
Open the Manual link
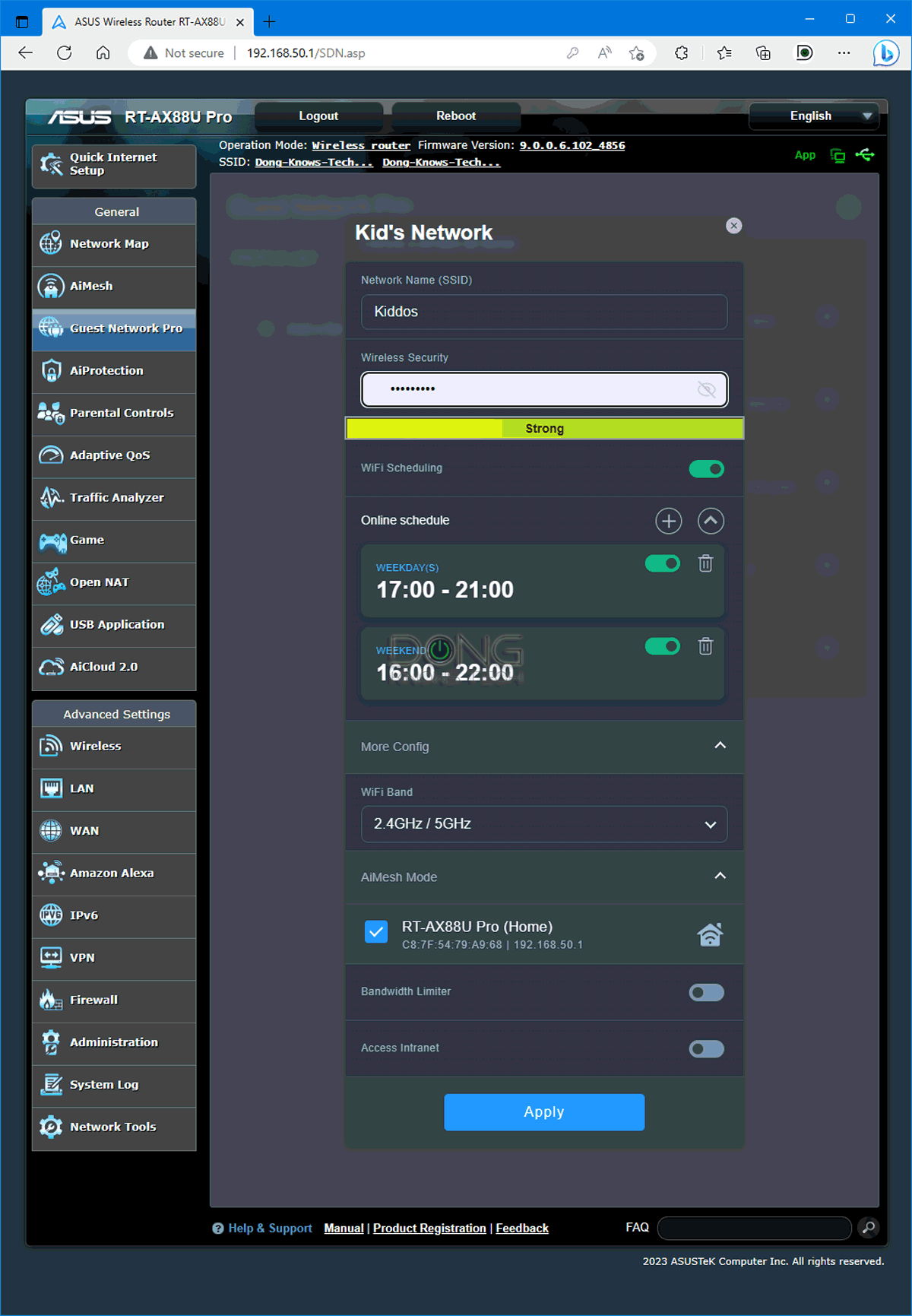pos(344,1228)
